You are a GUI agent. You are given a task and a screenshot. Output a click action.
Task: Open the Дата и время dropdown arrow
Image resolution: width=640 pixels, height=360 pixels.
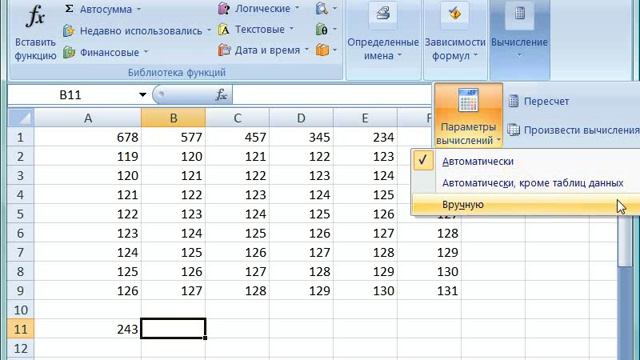307,50
